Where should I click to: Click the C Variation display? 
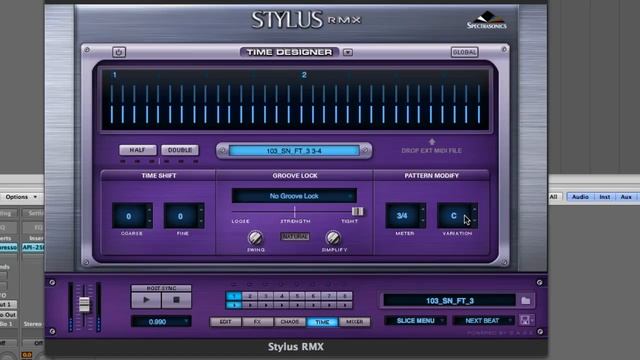pos(453,216)
